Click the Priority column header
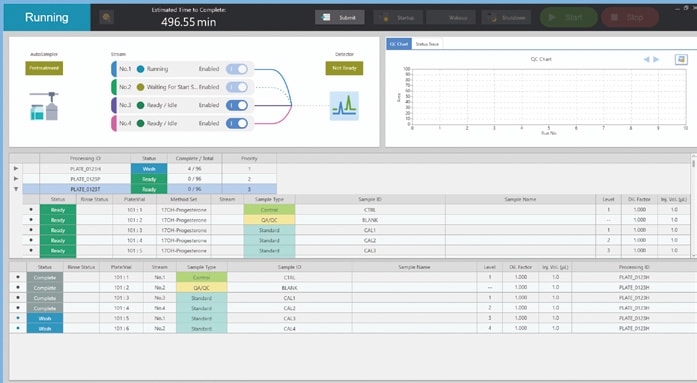 (x=249, y=158)
